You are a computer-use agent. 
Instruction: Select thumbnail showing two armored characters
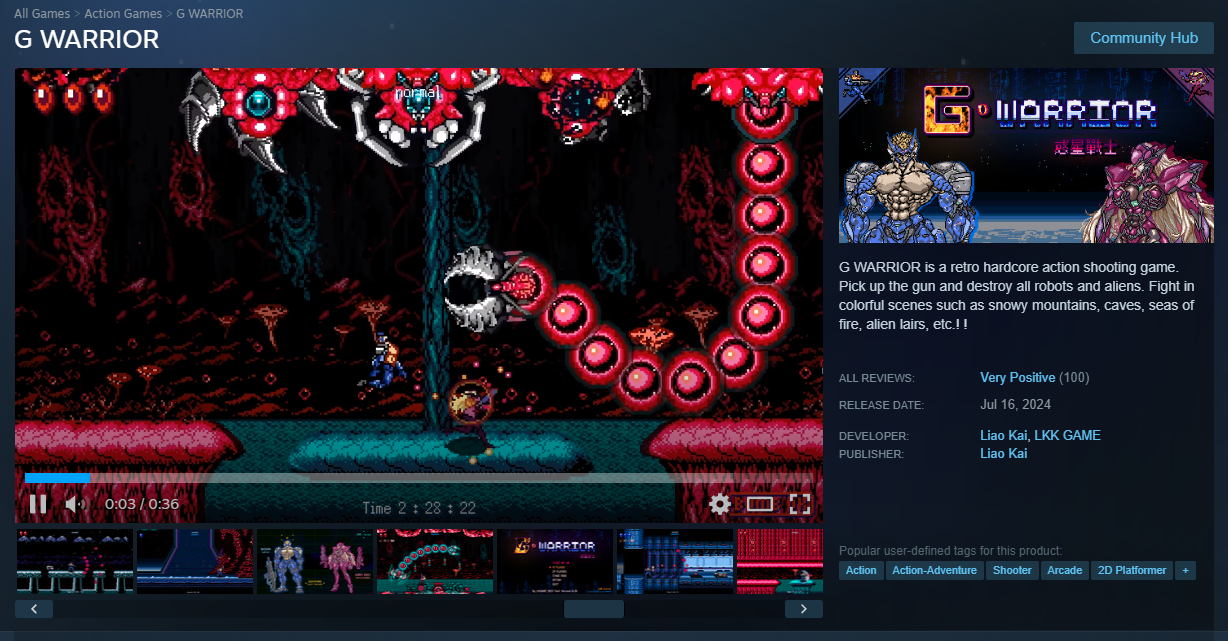(x=315, y=562)
